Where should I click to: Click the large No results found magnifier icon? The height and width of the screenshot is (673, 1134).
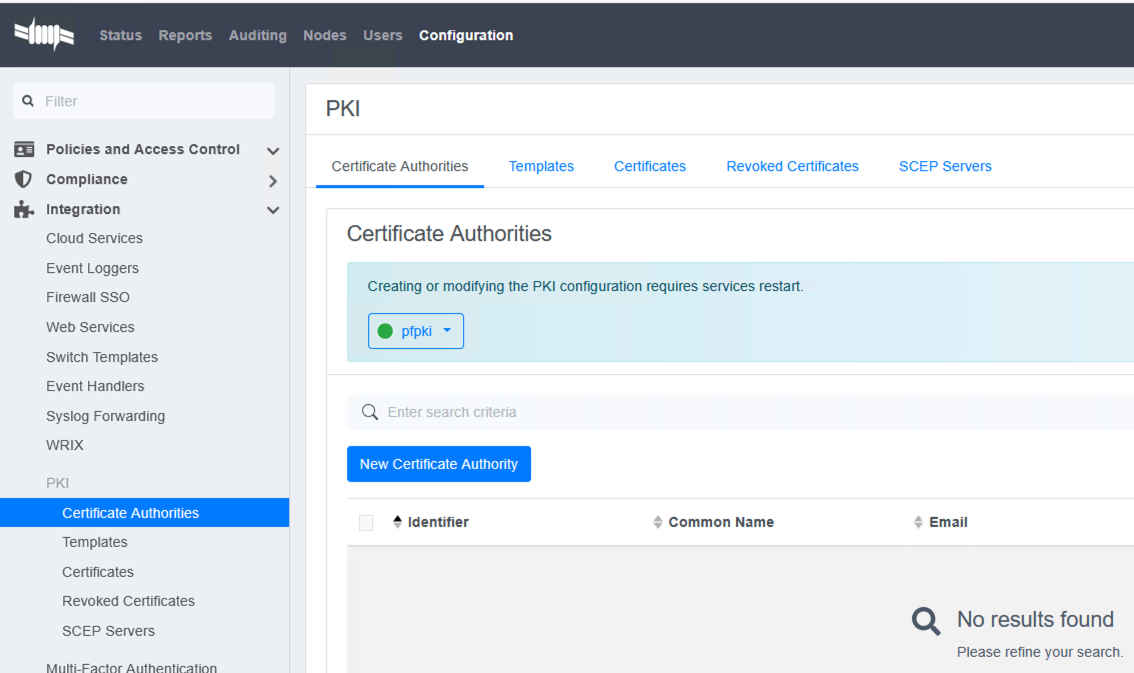pyautogui.click(x=925, y=620)
